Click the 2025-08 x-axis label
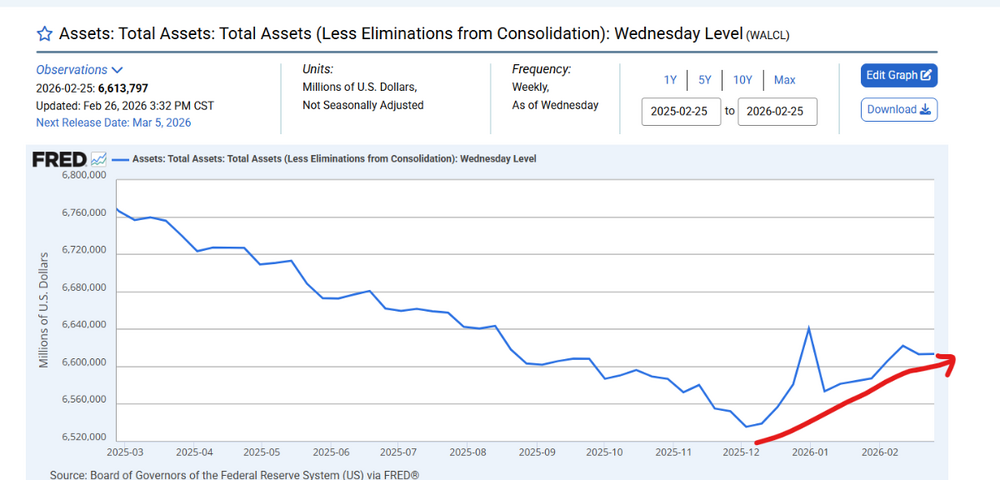1000x480 pixels. (x=467, y=451)
